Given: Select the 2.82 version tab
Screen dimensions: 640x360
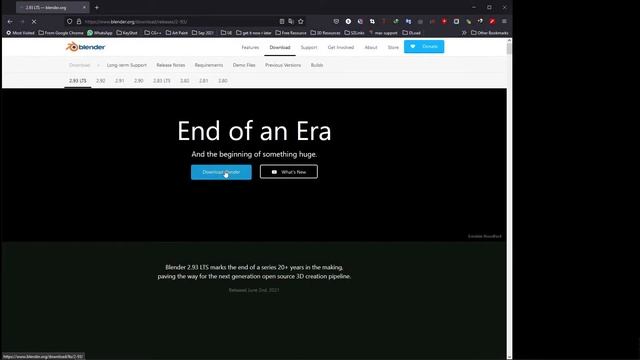Looking at the screenshot, I should (x=184, y=81).
